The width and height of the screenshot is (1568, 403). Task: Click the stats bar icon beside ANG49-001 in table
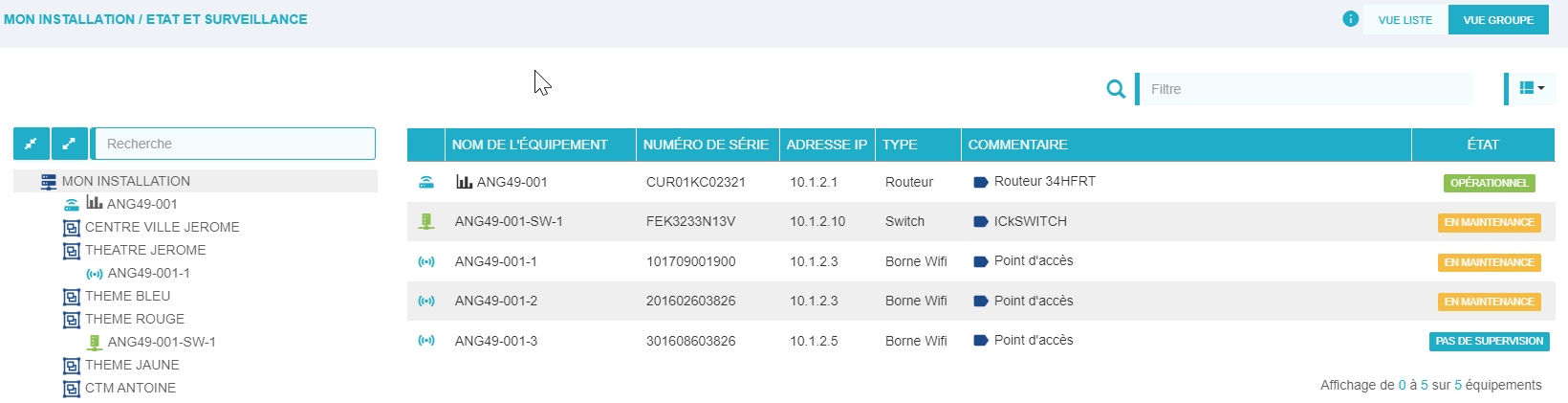click(464, 182)
